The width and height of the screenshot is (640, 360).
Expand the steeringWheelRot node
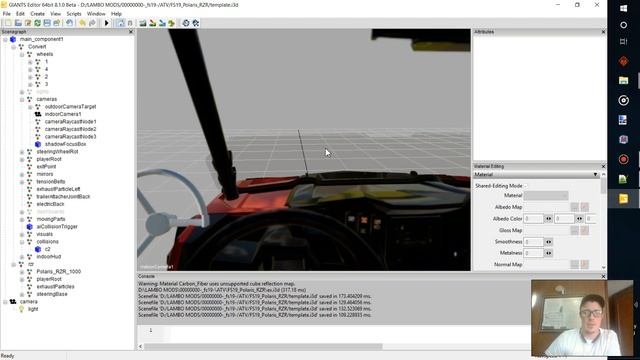(22, 152)
